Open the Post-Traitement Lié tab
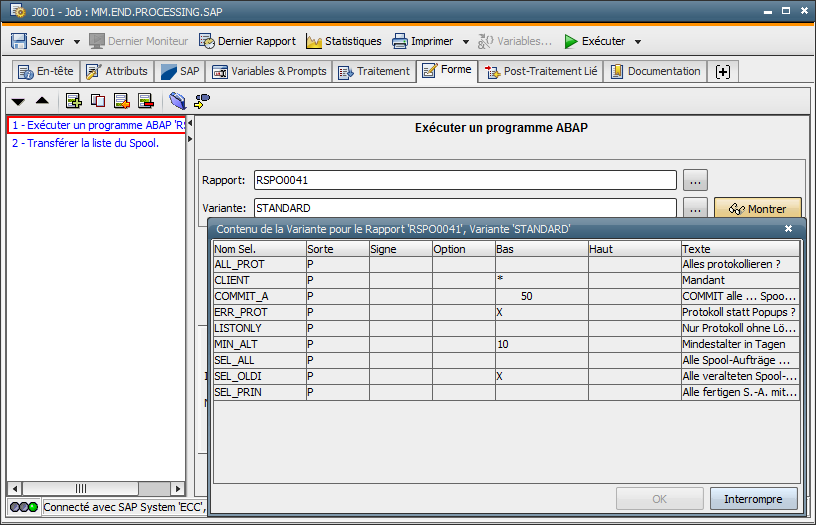Viewport: 816px width, 525px height. tap(541, 71)
